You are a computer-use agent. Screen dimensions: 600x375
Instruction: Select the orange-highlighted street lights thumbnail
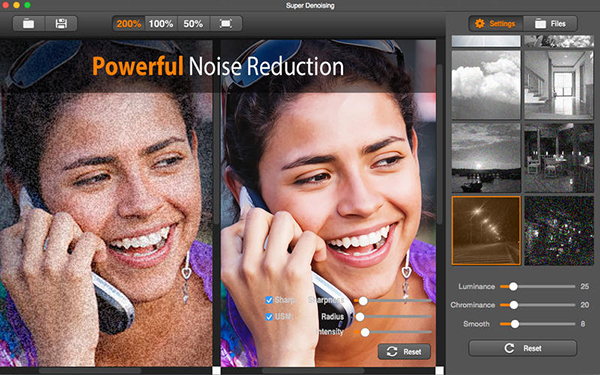pyautogui.click(x=486, y=231)
